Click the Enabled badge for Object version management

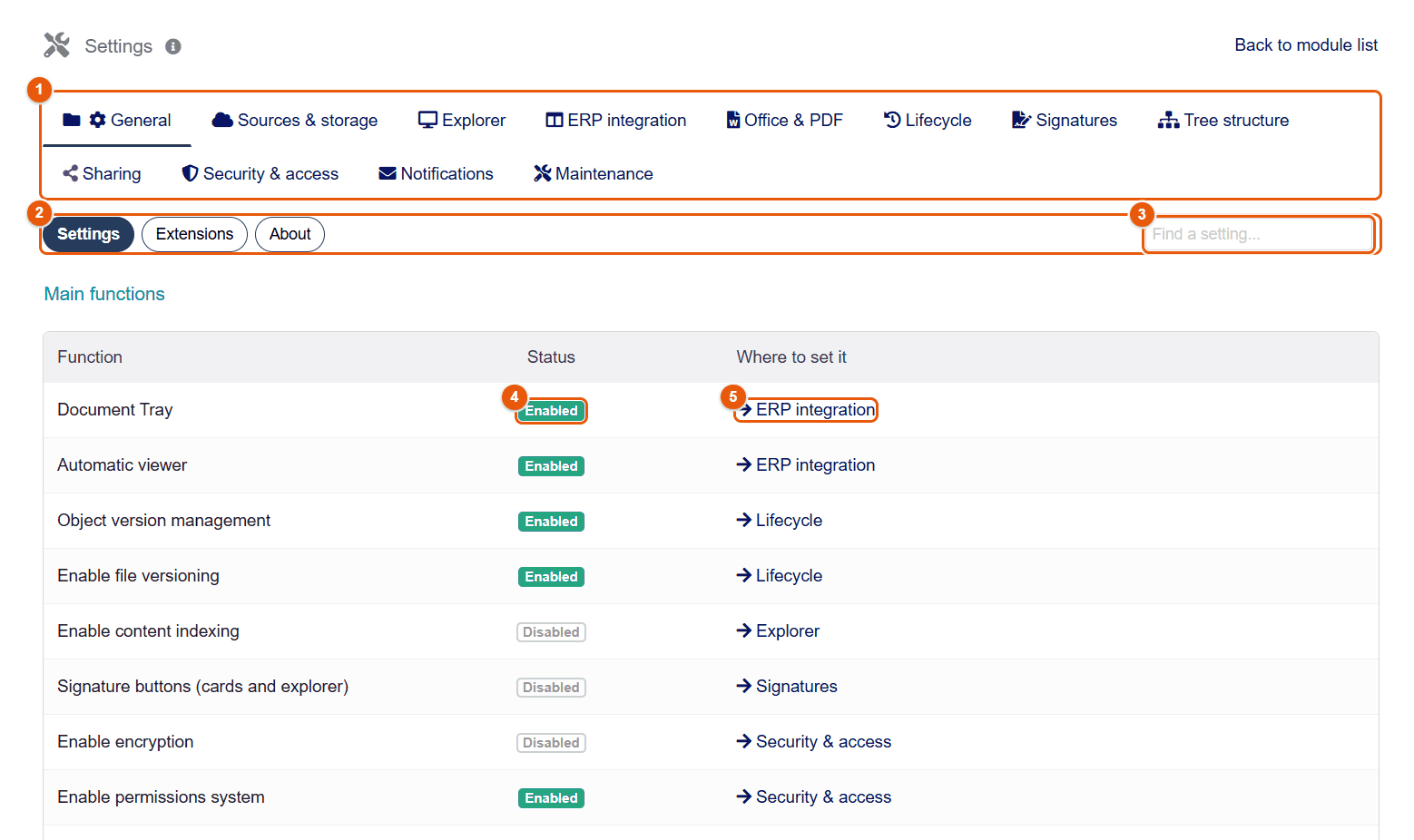point(551,521)
